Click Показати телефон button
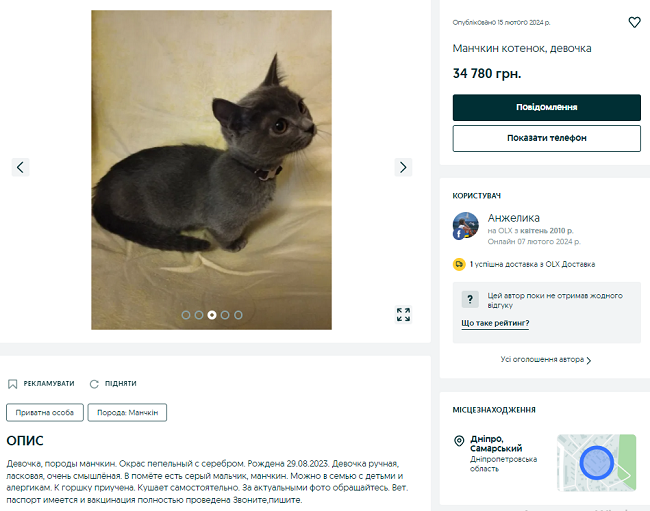Screen dimensions: 650x511 click(546, 138)
